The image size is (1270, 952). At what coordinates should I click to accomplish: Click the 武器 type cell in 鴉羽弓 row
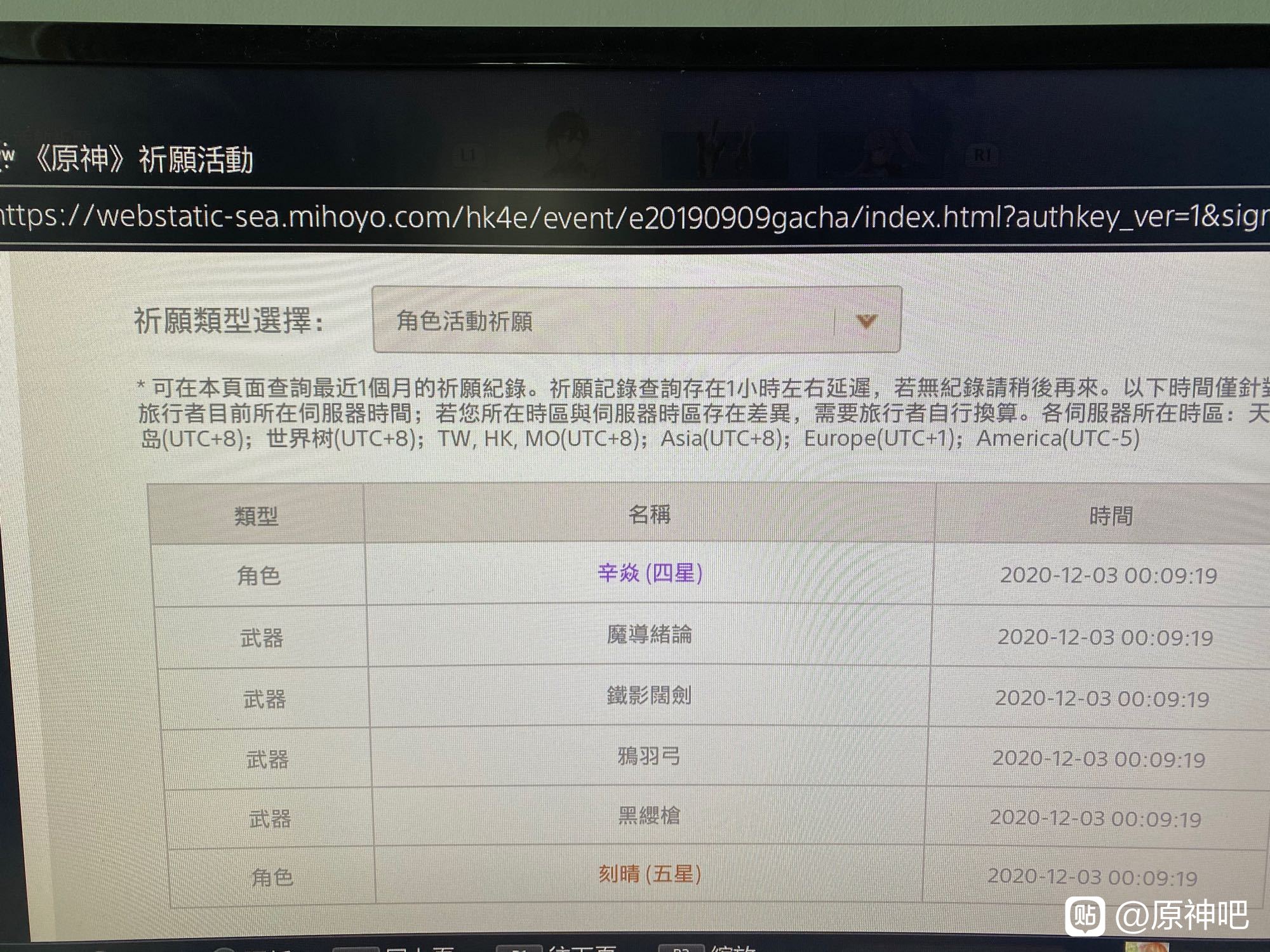click(x=267, y=759)
